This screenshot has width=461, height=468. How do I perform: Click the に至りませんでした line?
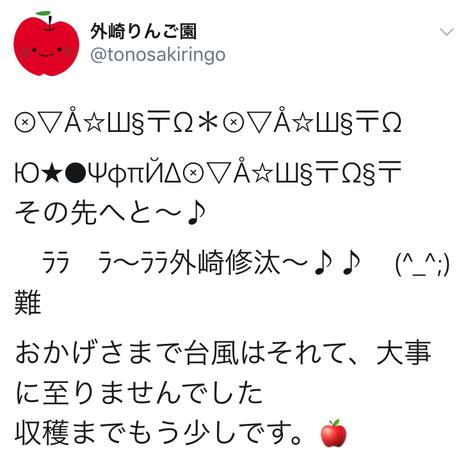pos(139,393)
